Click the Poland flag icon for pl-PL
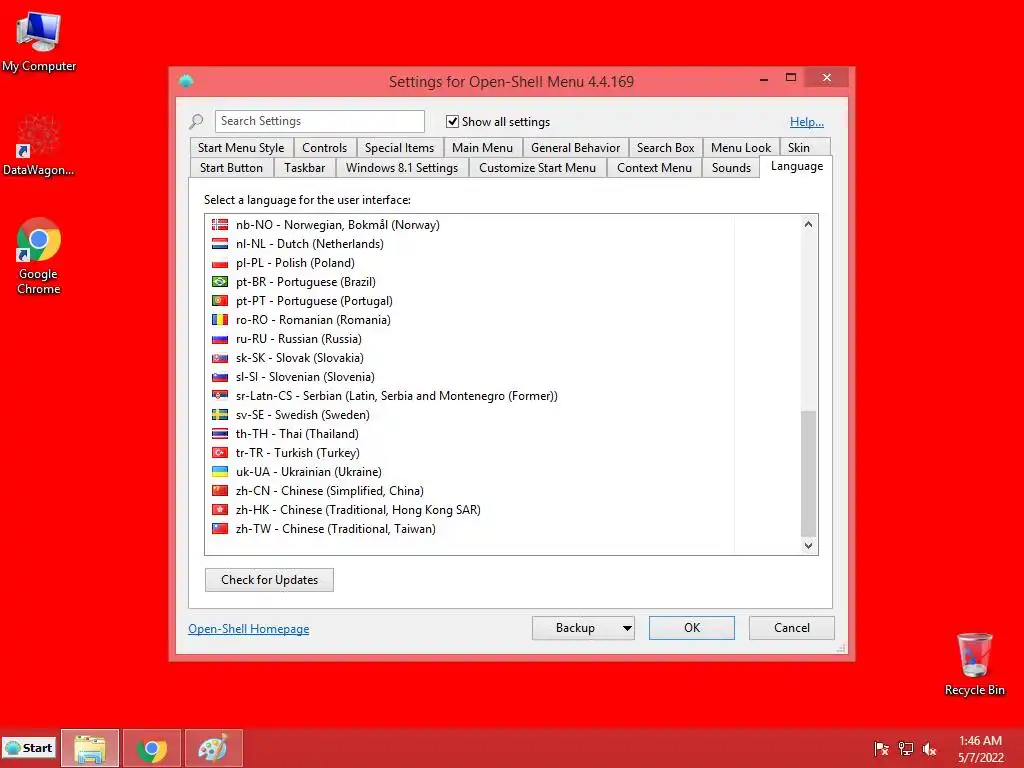1024x768 pixels. (220, 263)
